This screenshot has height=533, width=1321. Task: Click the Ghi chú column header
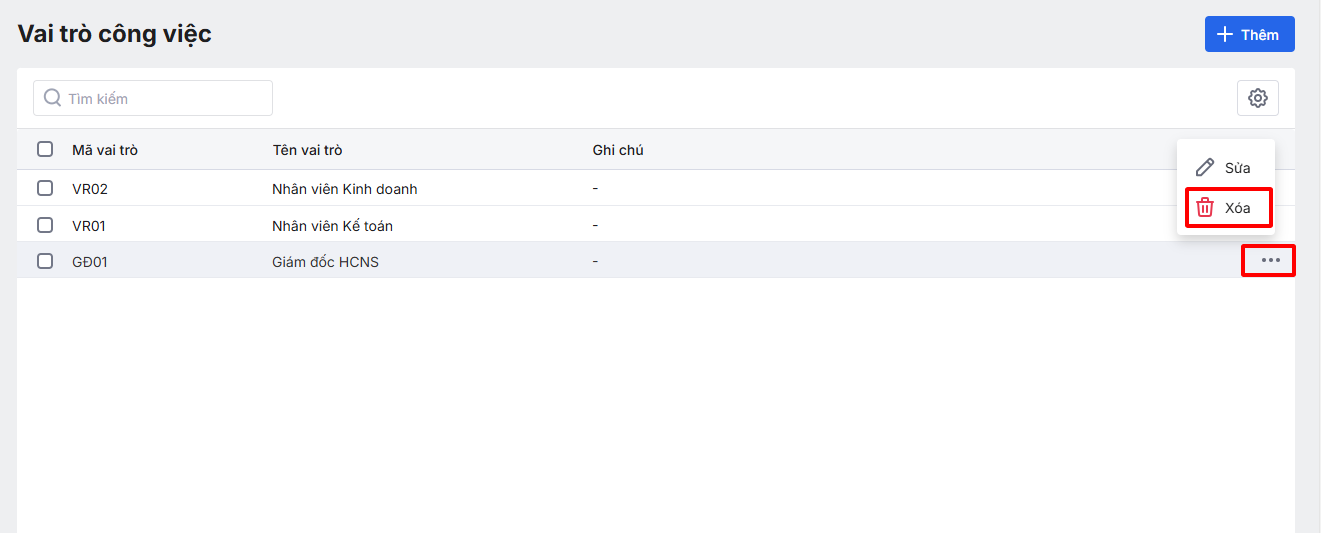click(618, 150)
